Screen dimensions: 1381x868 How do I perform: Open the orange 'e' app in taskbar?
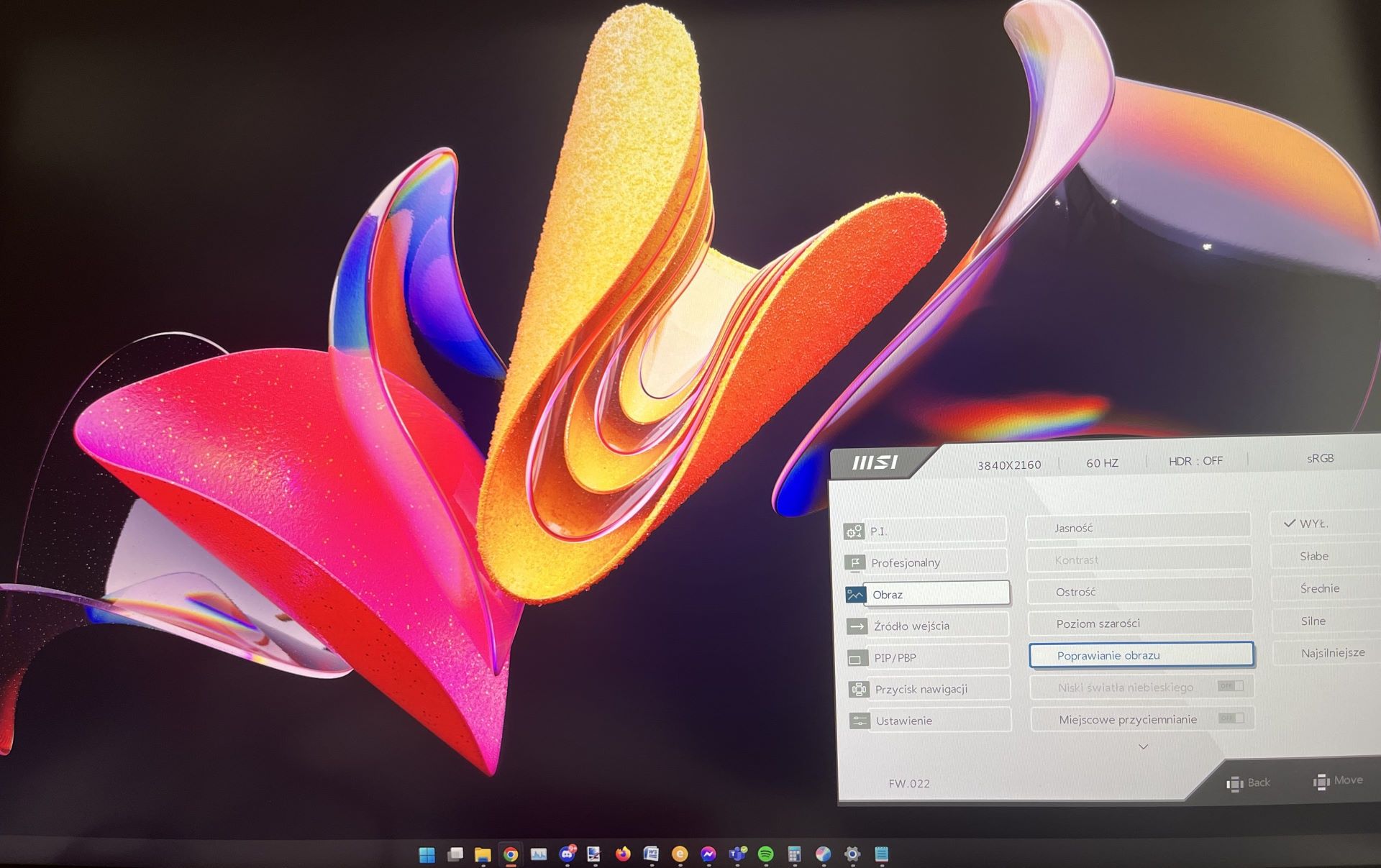(680, 854)
